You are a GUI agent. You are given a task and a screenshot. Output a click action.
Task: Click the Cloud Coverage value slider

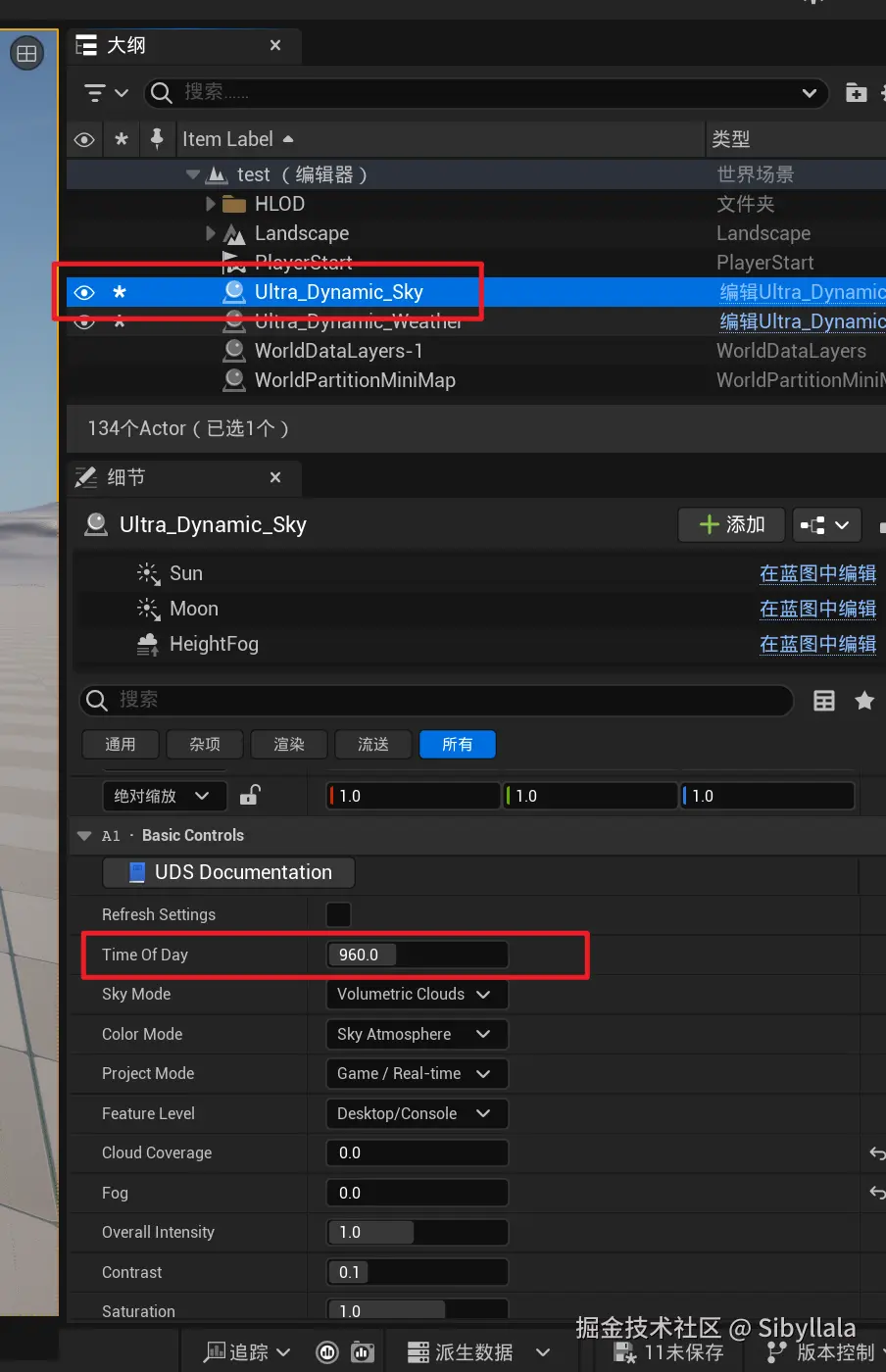coord(418,1152)
